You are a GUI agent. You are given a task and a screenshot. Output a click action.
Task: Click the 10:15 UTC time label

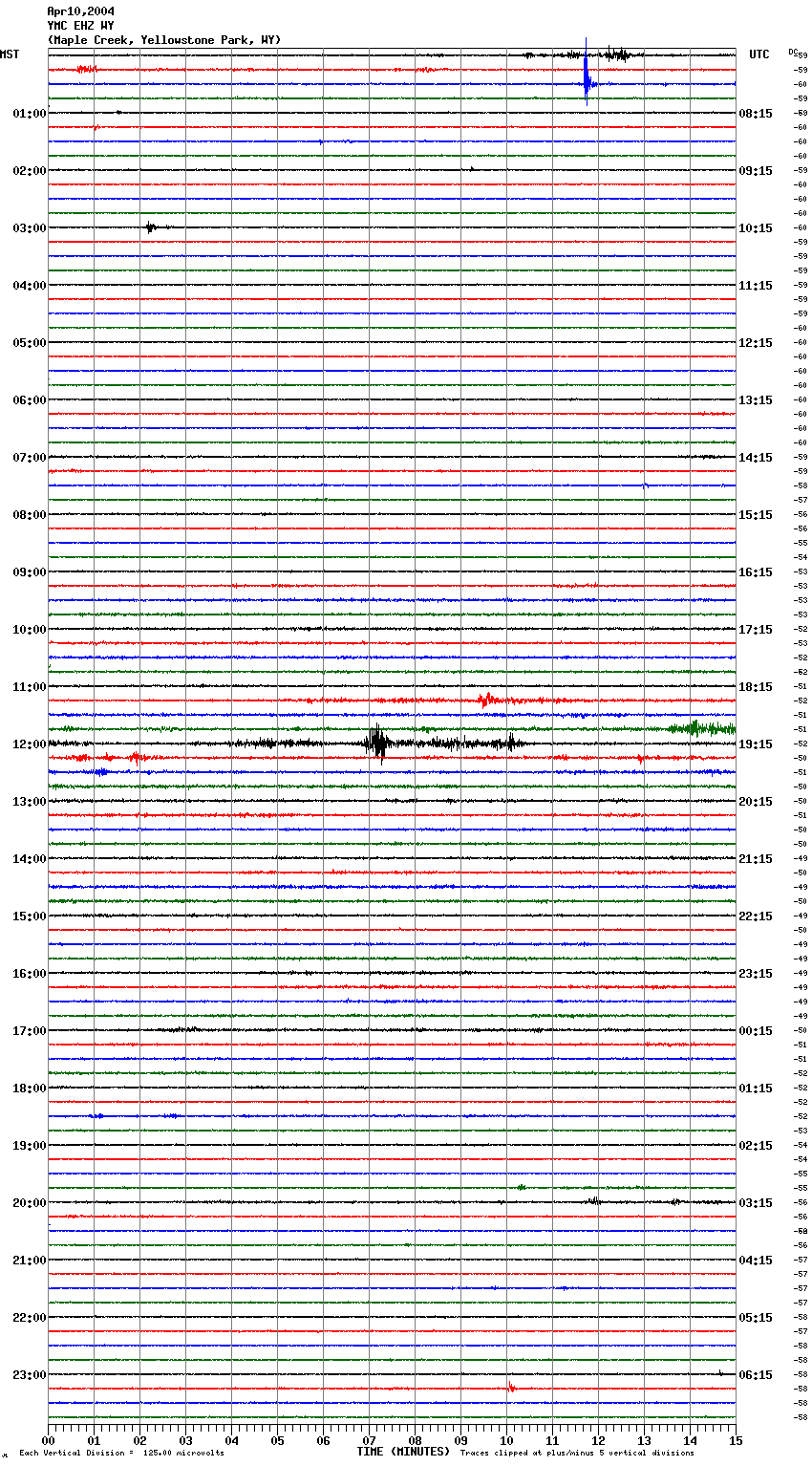point(756,227)
